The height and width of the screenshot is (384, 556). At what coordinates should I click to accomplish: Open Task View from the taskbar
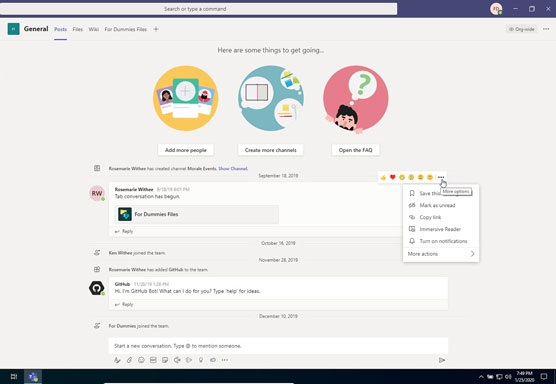click(14, 377)
